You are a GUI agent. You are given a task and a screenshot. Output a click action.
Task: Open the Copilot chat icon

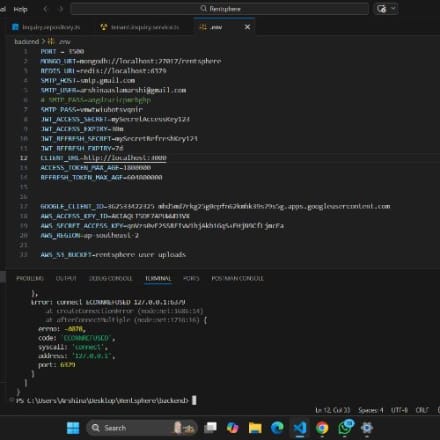pyautogui.click(x=381, y=9)
